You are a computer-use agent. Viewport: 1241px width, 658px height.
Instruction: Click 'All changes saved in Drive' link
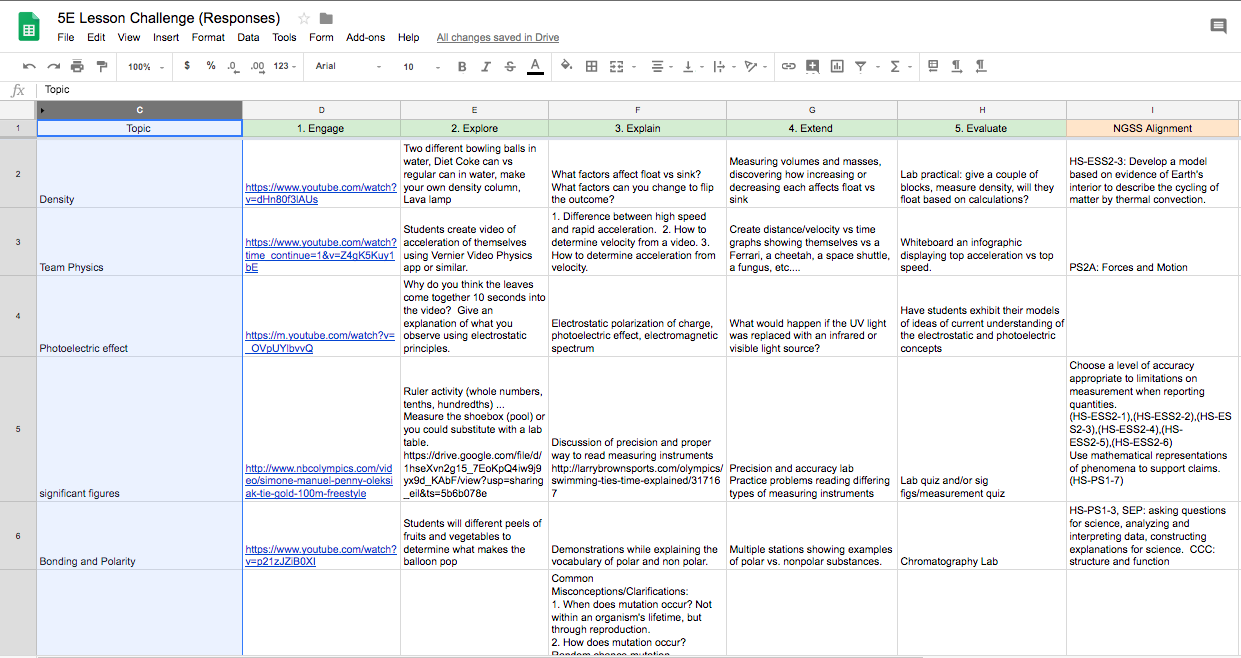(497, 37)
